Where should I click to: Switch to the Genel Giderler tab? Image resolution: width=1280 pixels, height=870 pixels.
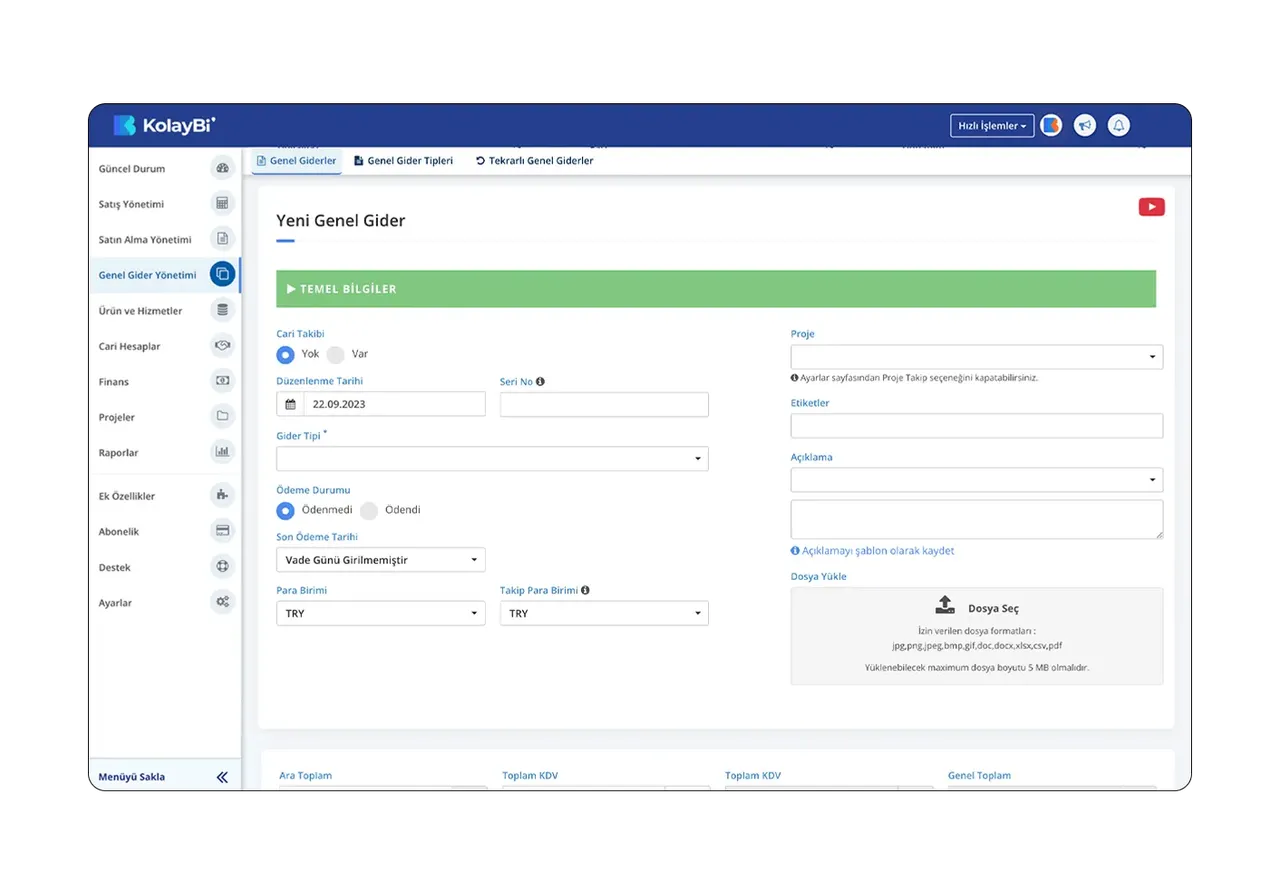pyautogui.click(x=296, y=160)
